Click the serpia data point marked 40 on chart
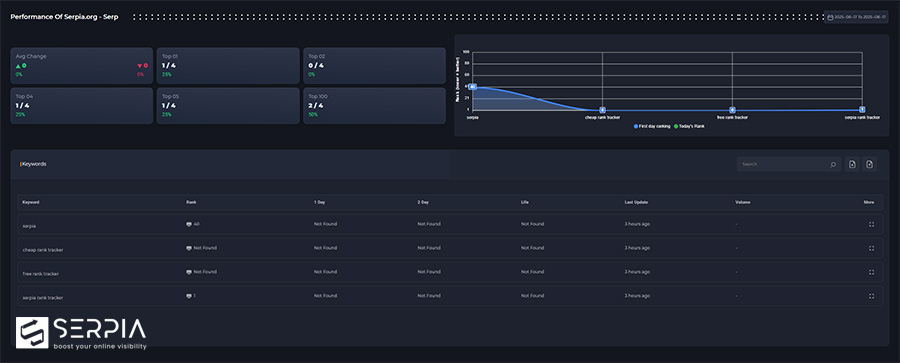900x363 pixels. (472, 87)
